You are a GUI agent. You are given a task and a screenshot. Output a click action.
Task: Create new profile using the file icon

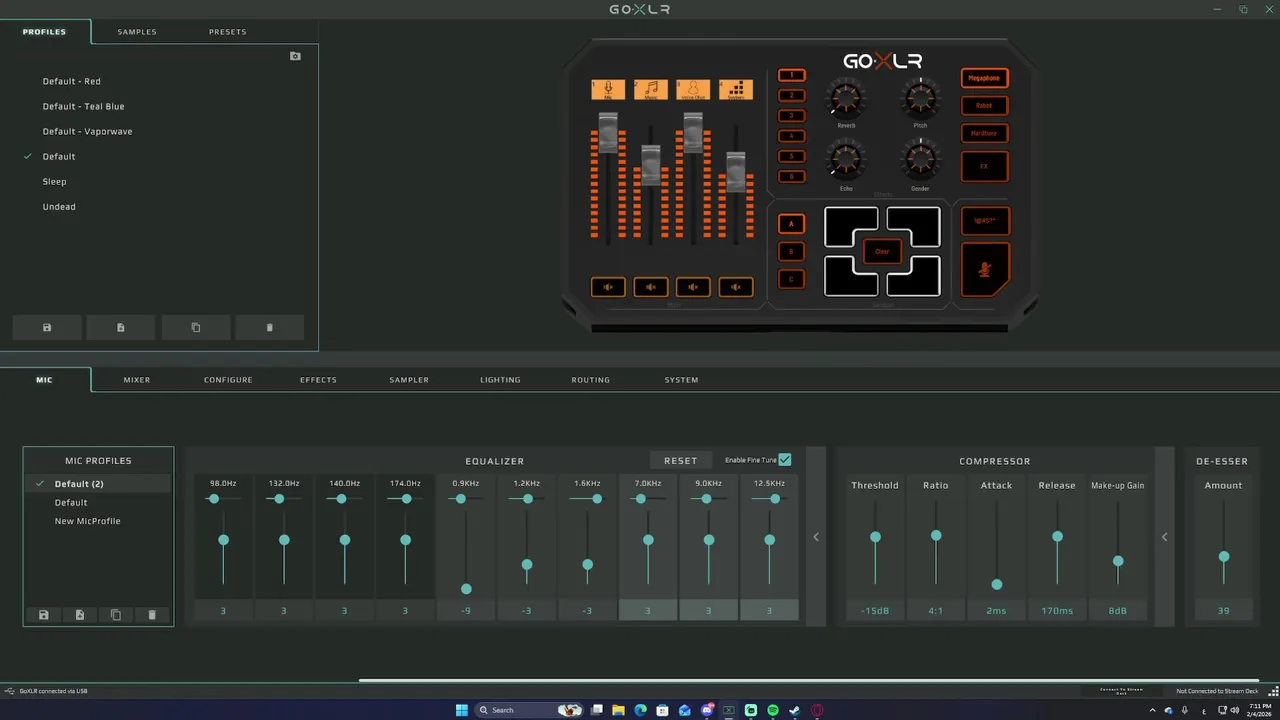(121, 327)
